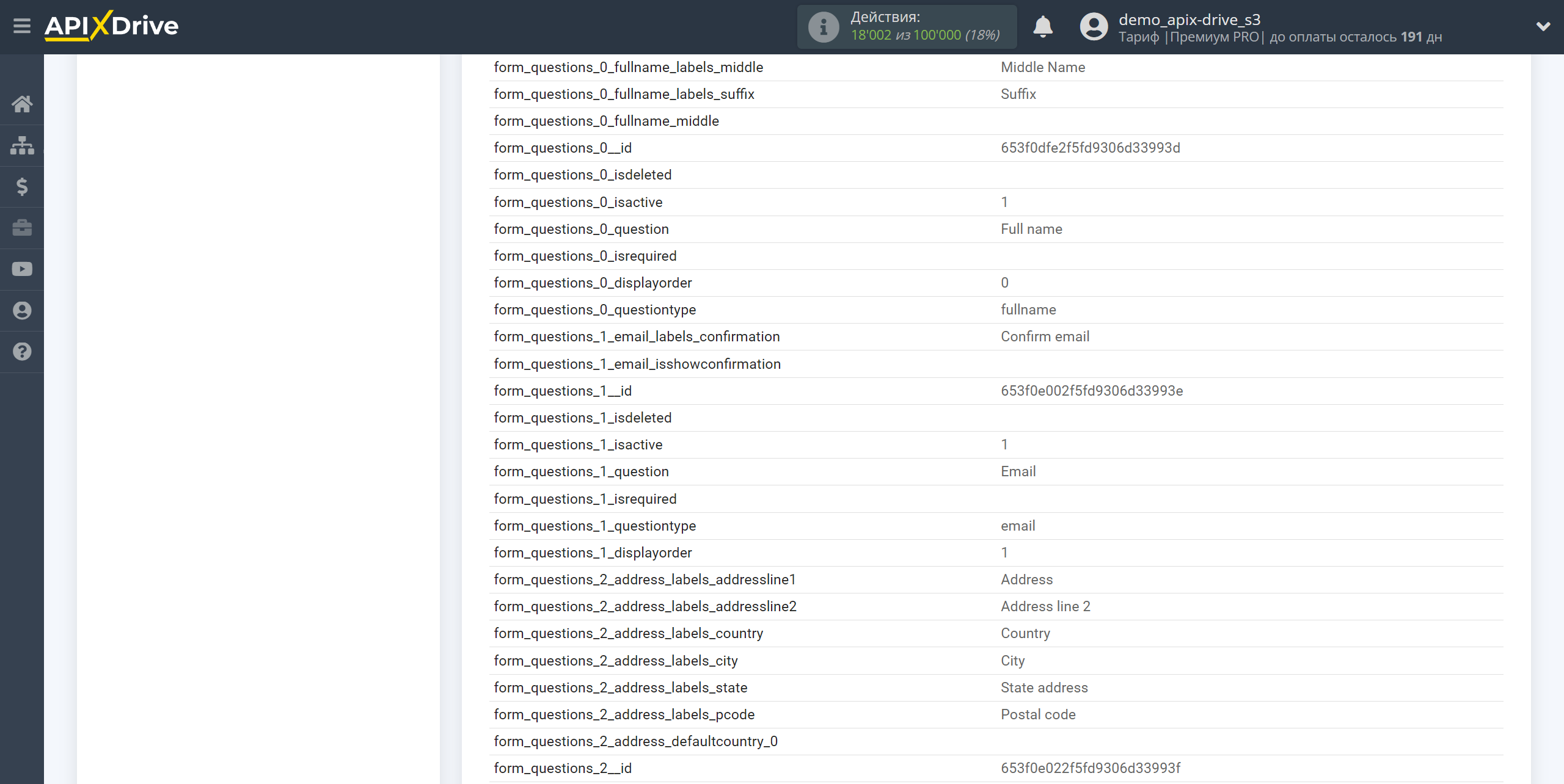Open the YouTube video tutorials icon

(x=22, y=269)
